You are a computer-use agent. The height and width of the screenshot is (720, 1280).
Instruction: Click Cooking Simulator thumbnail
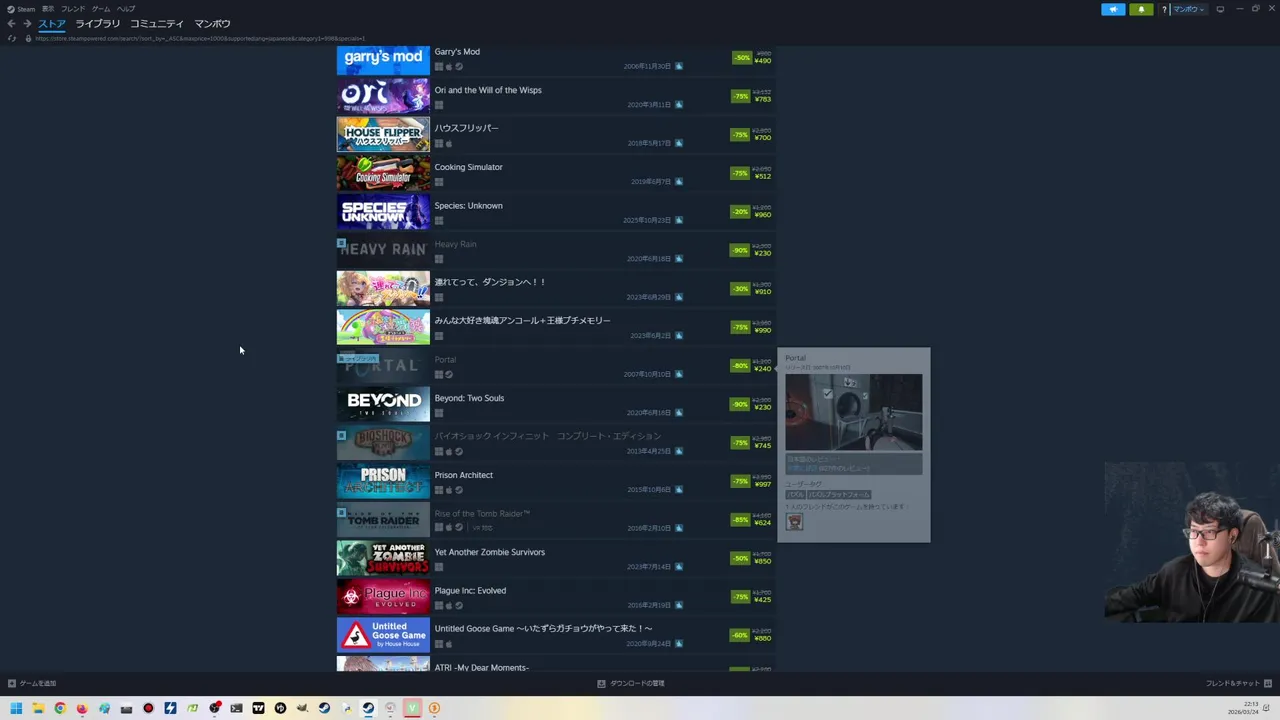pyautogui.click(x=383, y=173)
